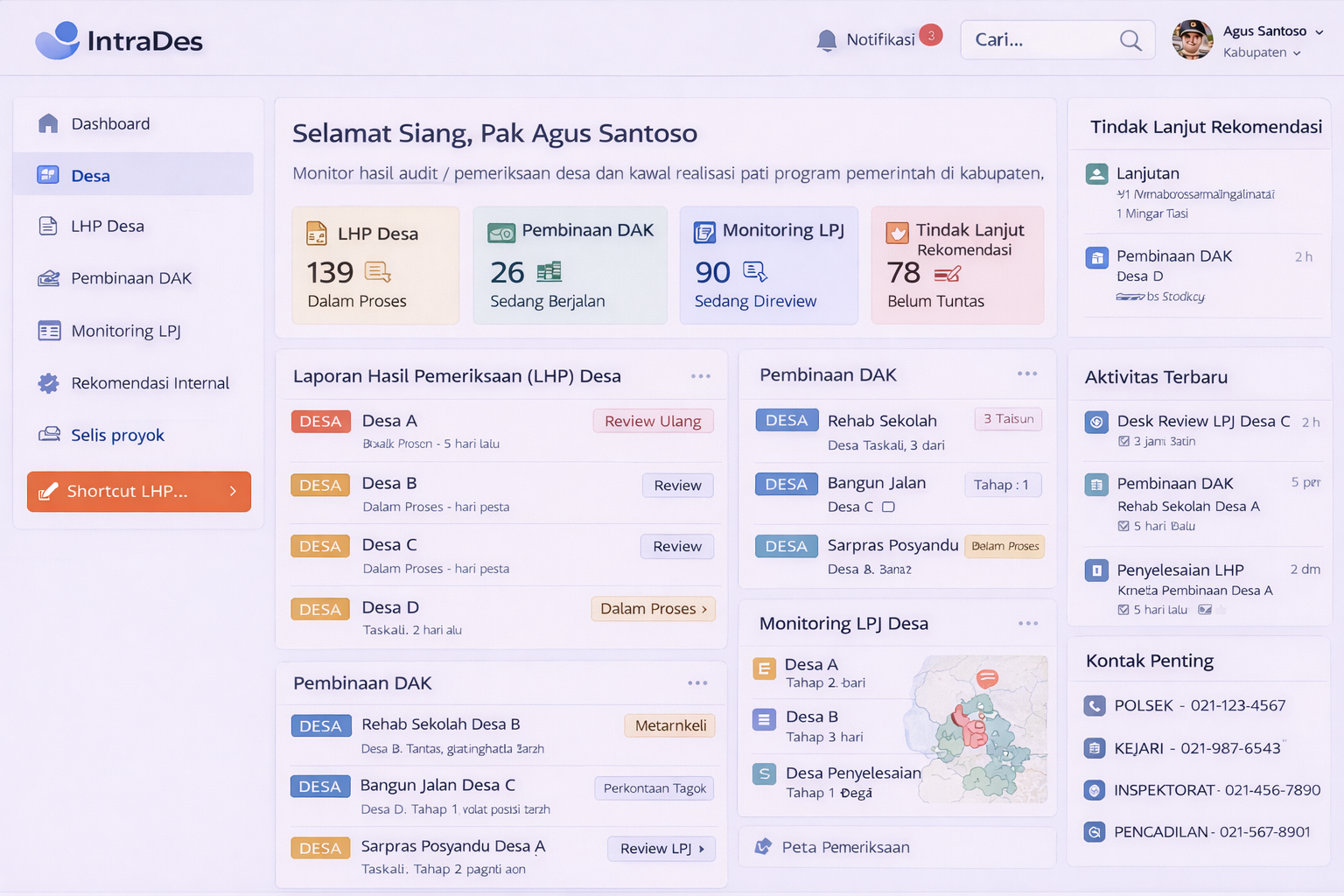
Task: Click the search magnifier icon
Action: (x=1130, y=40)
